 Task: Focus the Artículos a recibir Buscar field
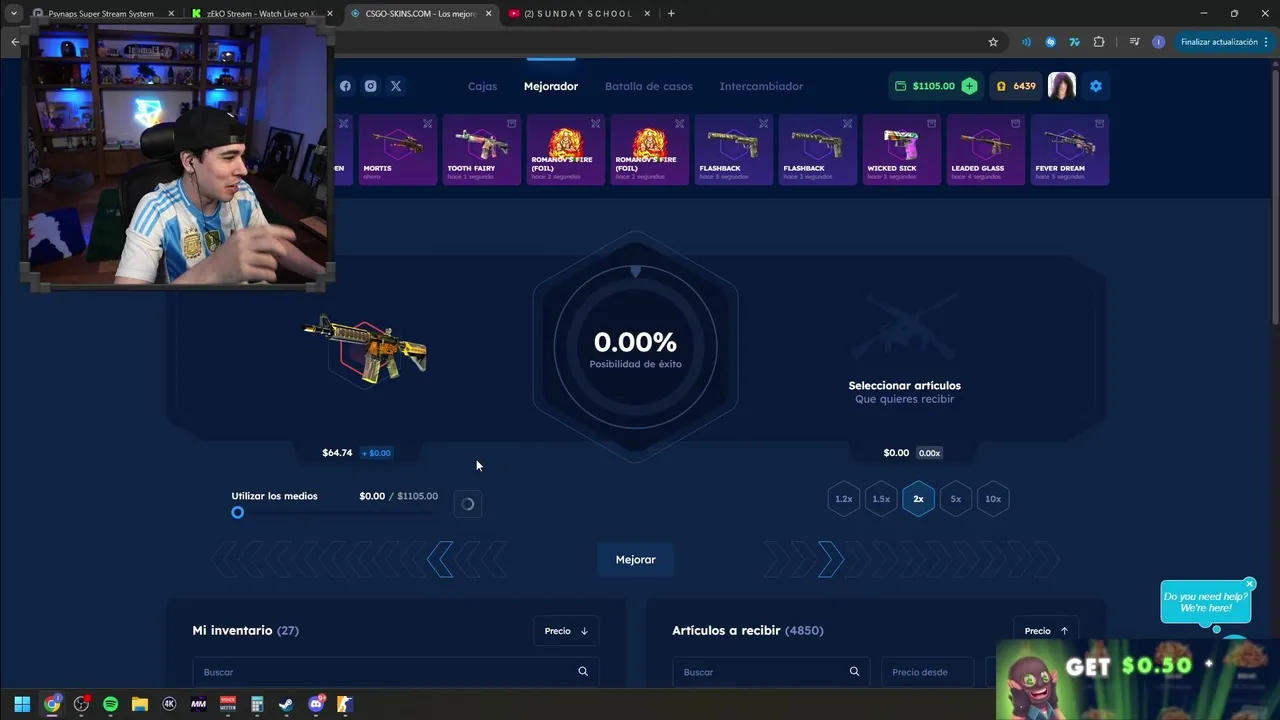(x=770, y=672)
